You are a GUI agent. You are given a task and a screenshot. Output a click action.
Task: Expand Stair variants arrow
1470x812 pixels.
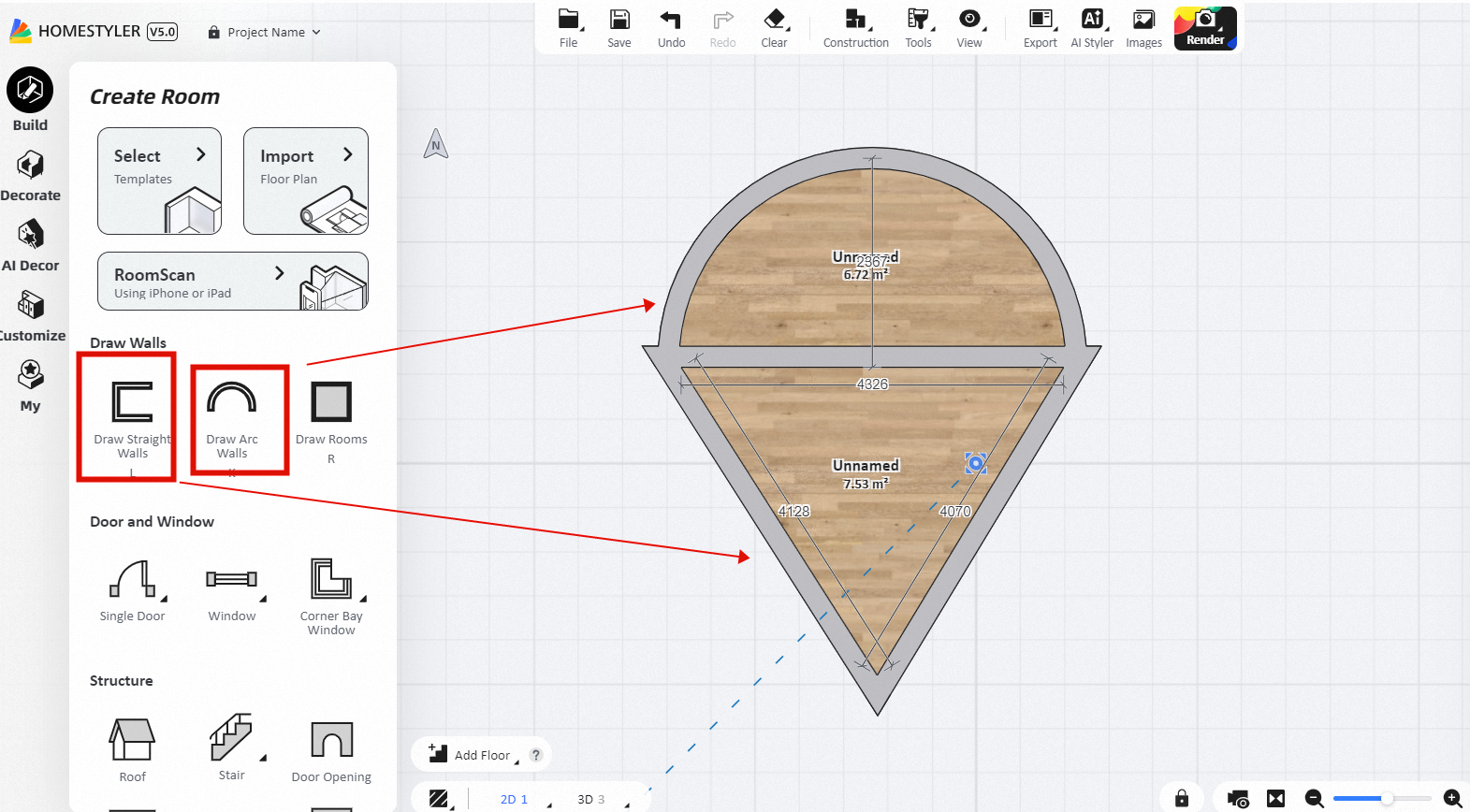(x=263, y=758)
